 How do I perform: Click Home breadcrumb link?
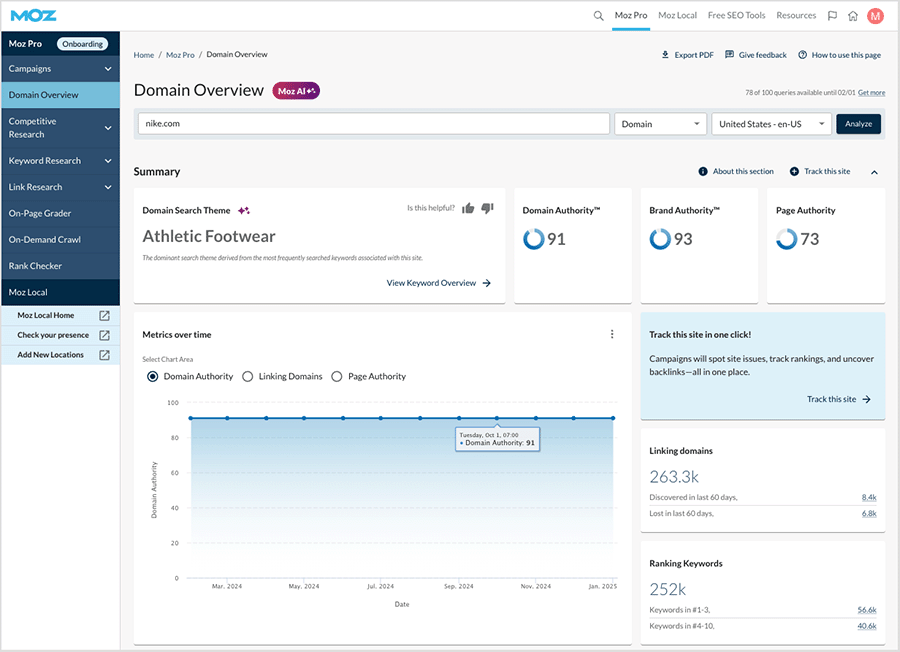143,55
